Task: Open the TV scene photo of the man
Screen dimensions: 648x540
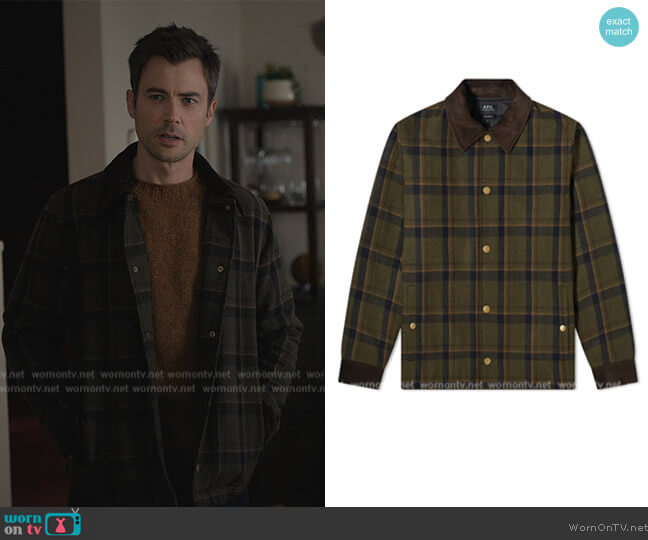Action: pos(162,253)
